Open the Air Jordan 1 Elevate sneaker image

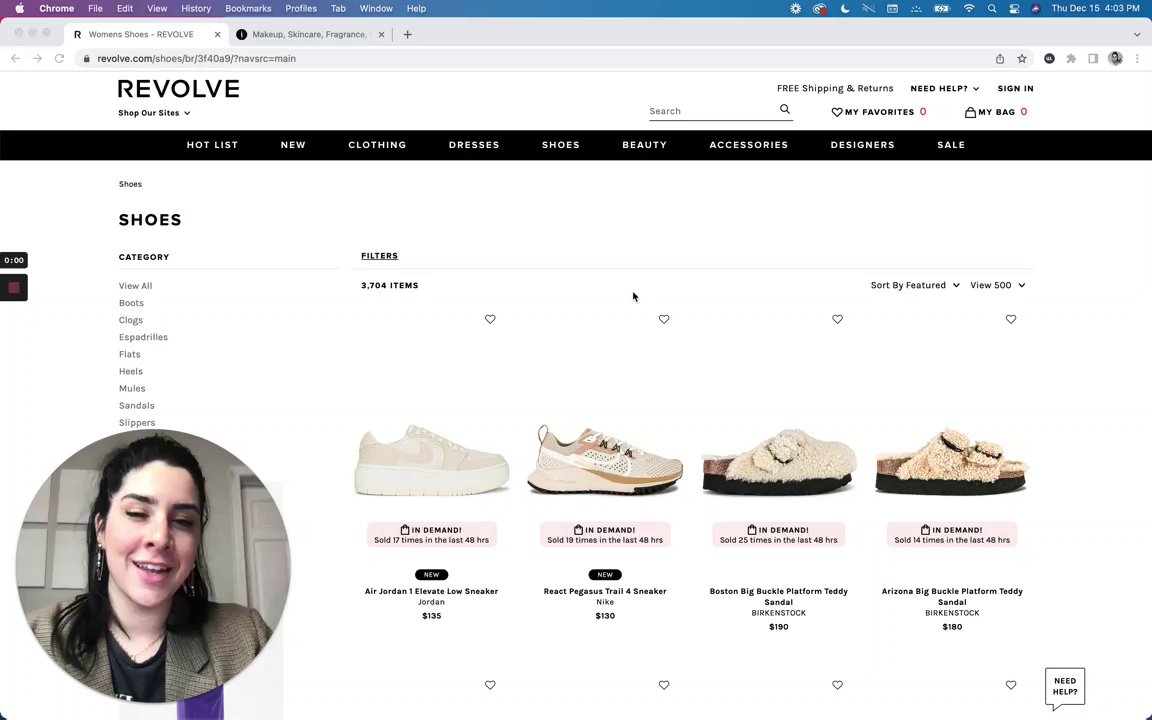coord(431,459)
